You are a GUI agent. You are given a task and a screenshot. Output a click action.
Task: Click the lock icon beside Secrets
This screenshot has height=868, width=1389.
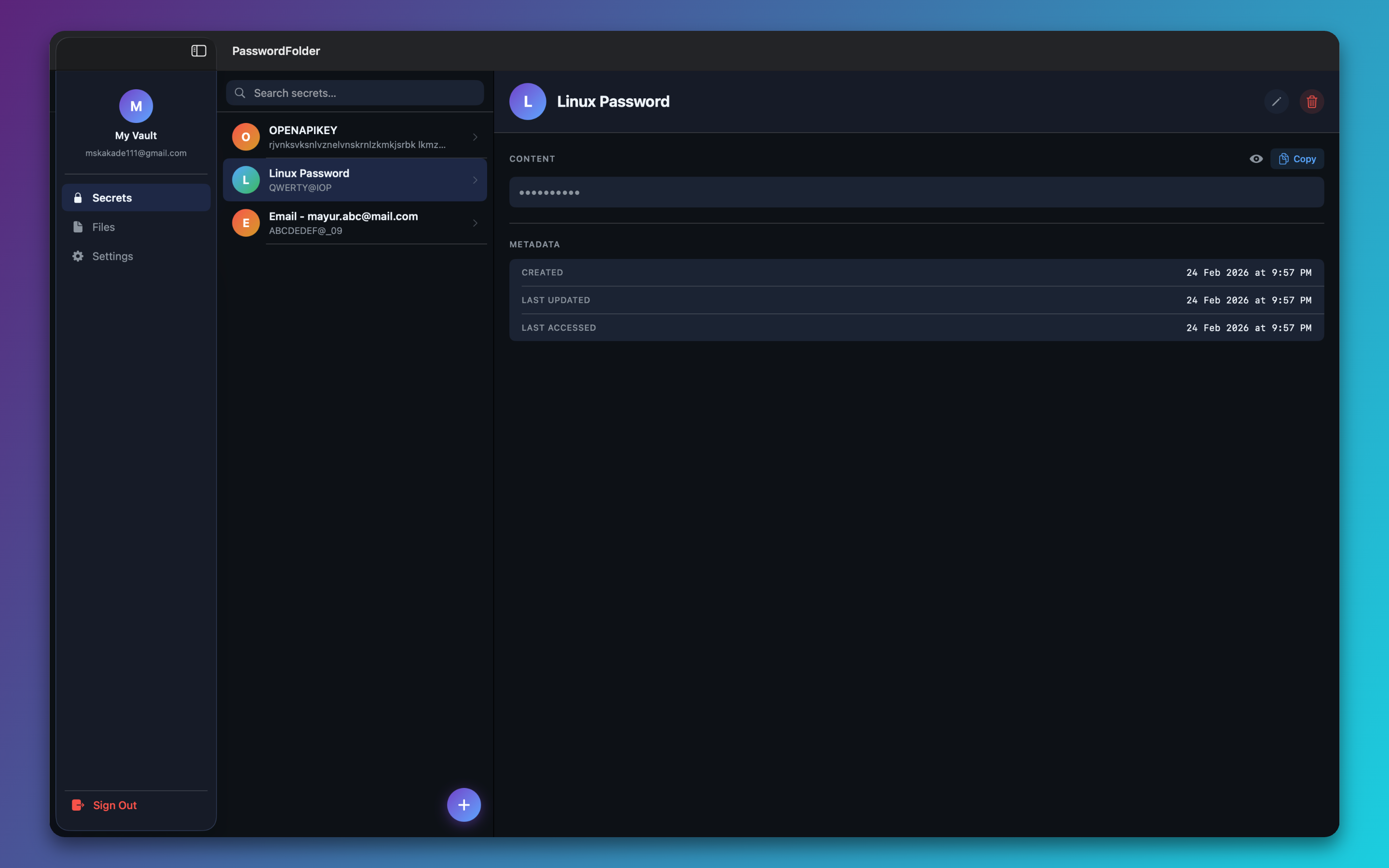pos(78,198)
